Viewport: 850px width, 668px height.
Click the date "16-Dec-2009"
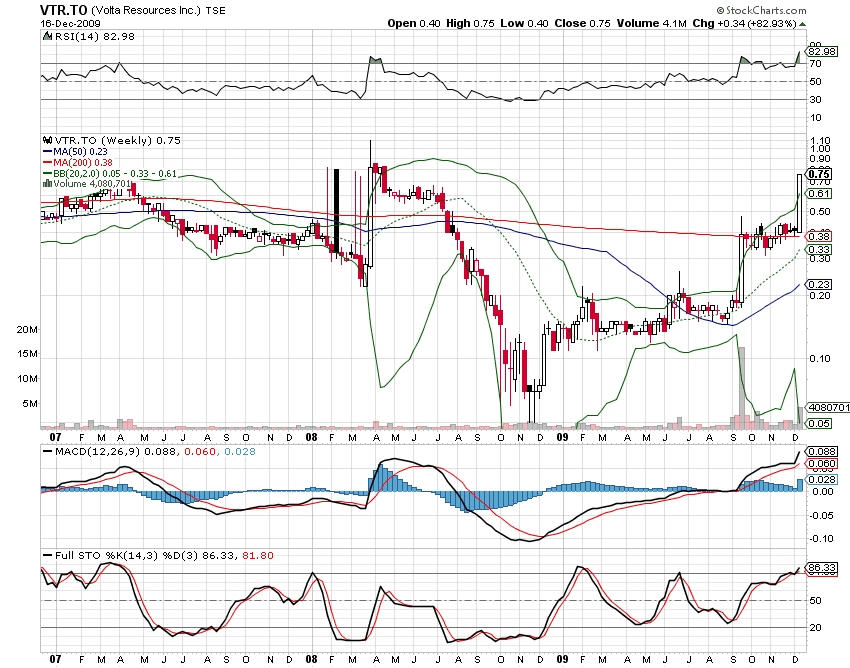[70, 24]
